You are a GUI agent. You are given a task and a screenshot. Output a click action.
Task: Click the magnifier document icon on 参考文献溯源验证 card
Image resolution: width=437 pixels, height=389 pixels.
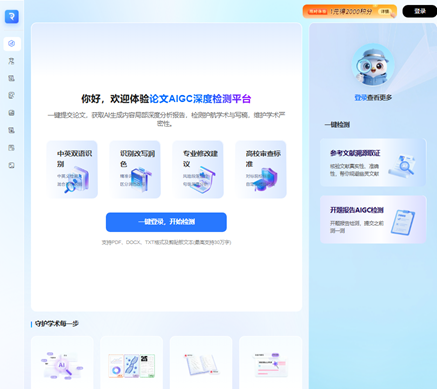(x=403, y=165)
